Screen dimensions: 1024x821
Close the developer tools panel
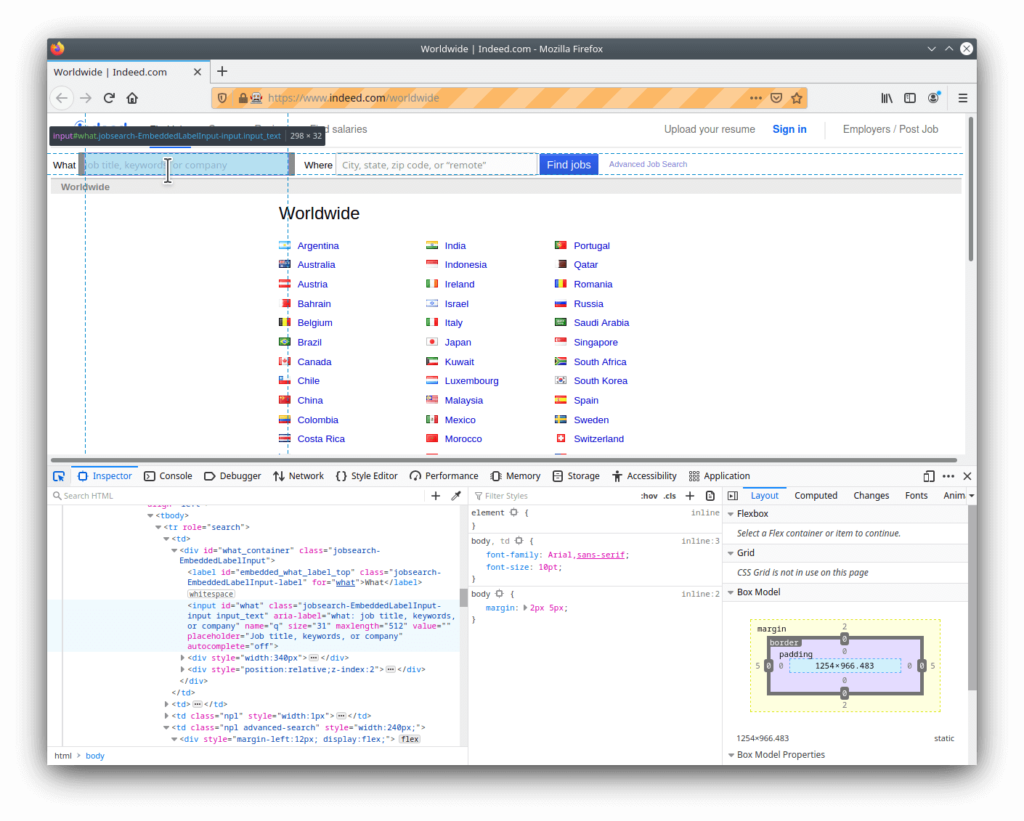pyautogui.click(x=967, y=476)
